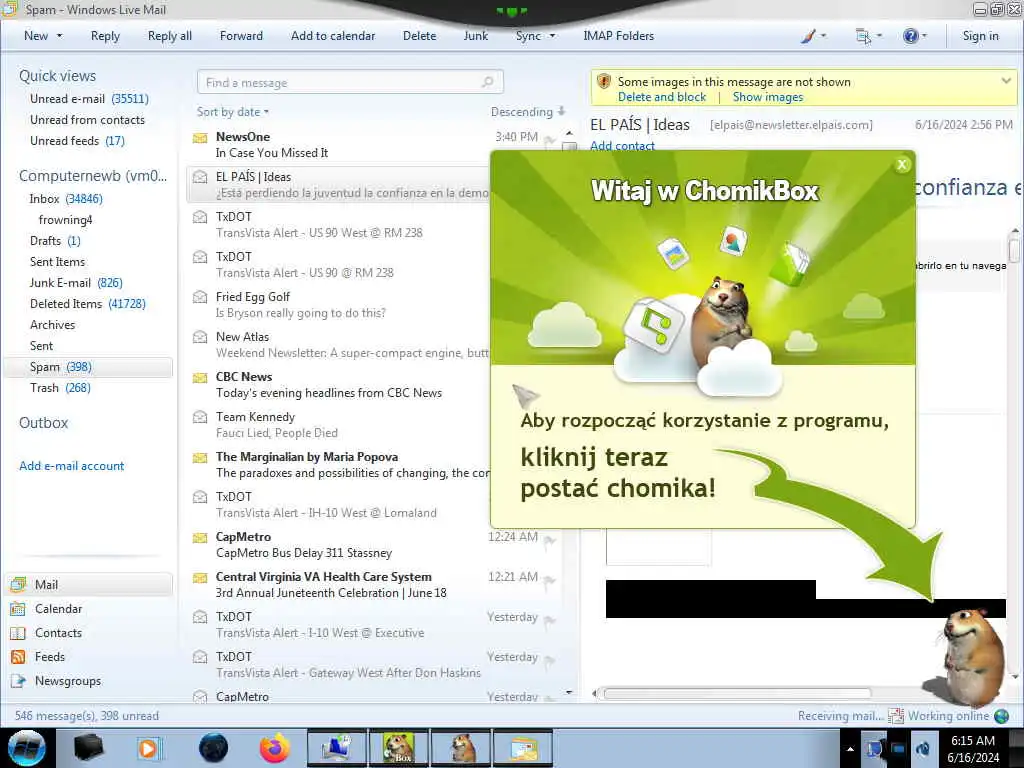Image resolution: width=1024 pixels, height=768 pixels.
Task: Open help icon dropdown arrow
Action: (x=924, y=36)
